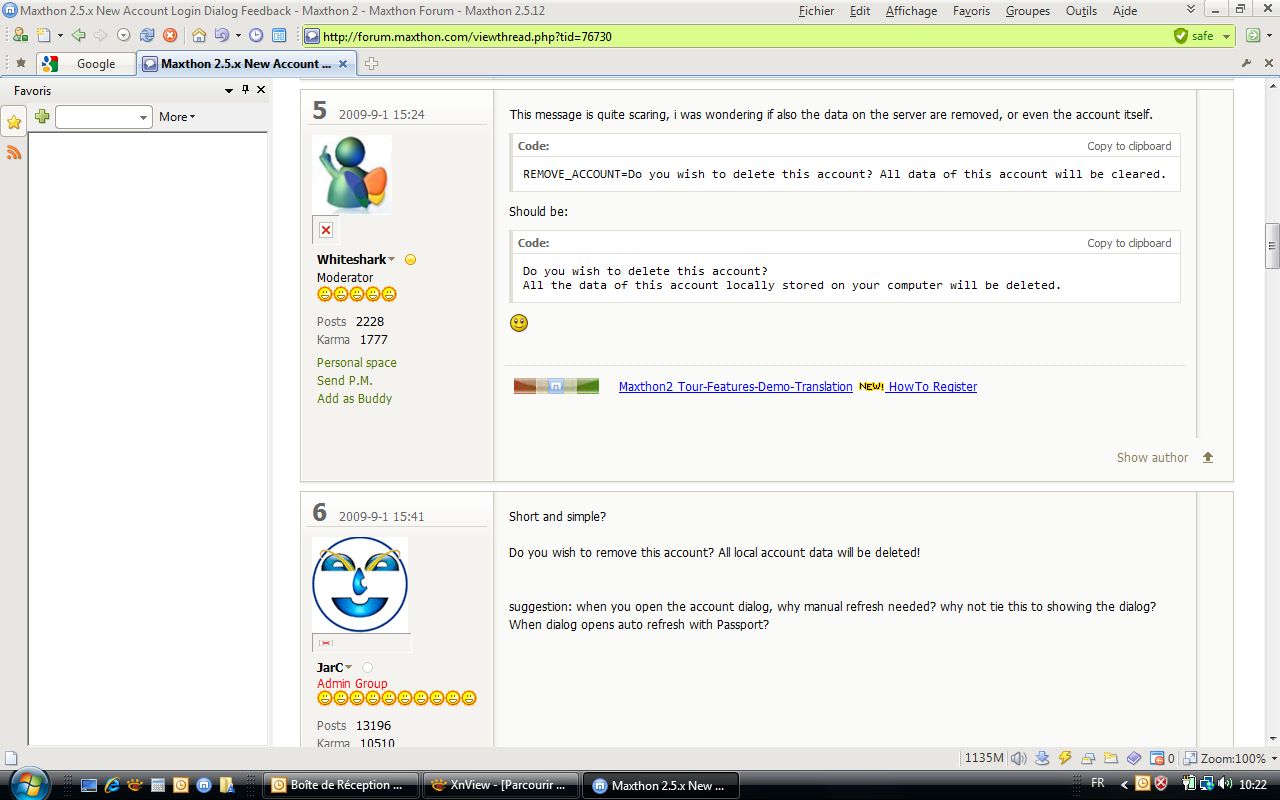Select the Favorites star sidebar icon
Viewport: 1280px width, 800px height.
point(14,122)
